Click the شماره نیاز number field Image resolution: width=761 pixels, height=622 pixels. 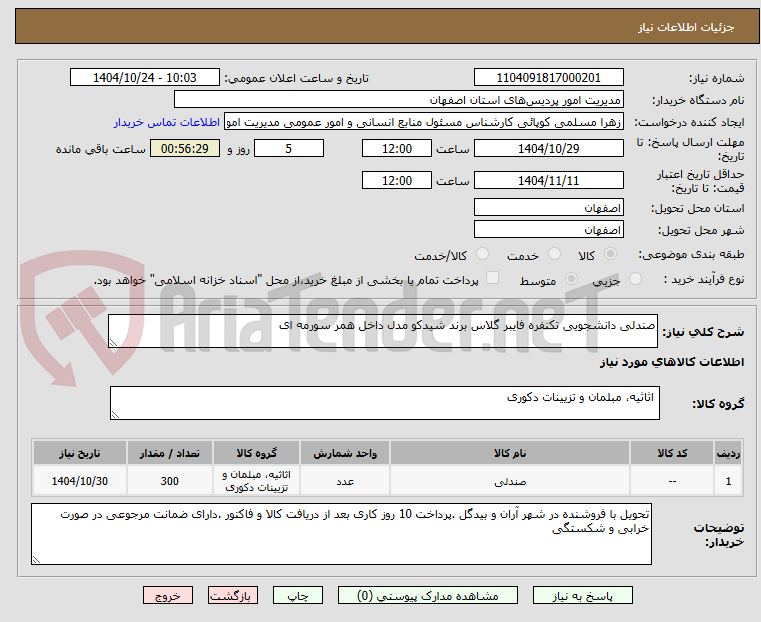tap(548, 78)
